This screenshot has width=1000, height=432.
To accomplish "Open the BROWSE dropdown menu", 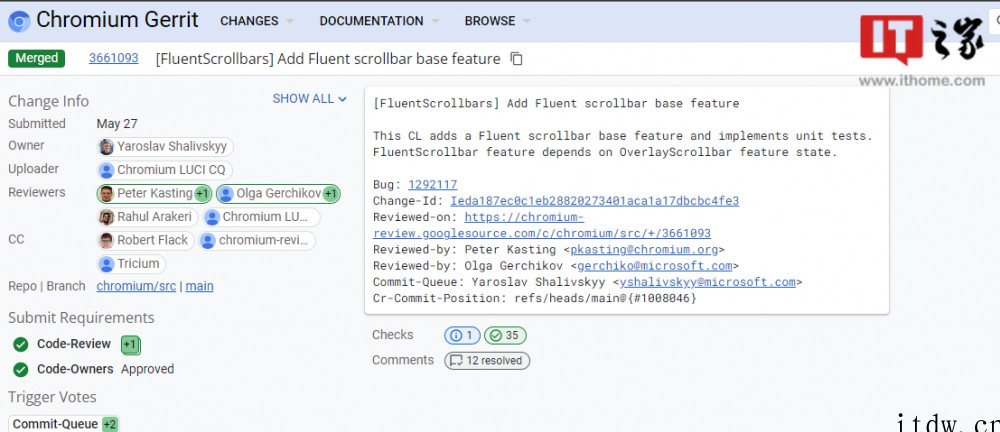I will (497, 21).
